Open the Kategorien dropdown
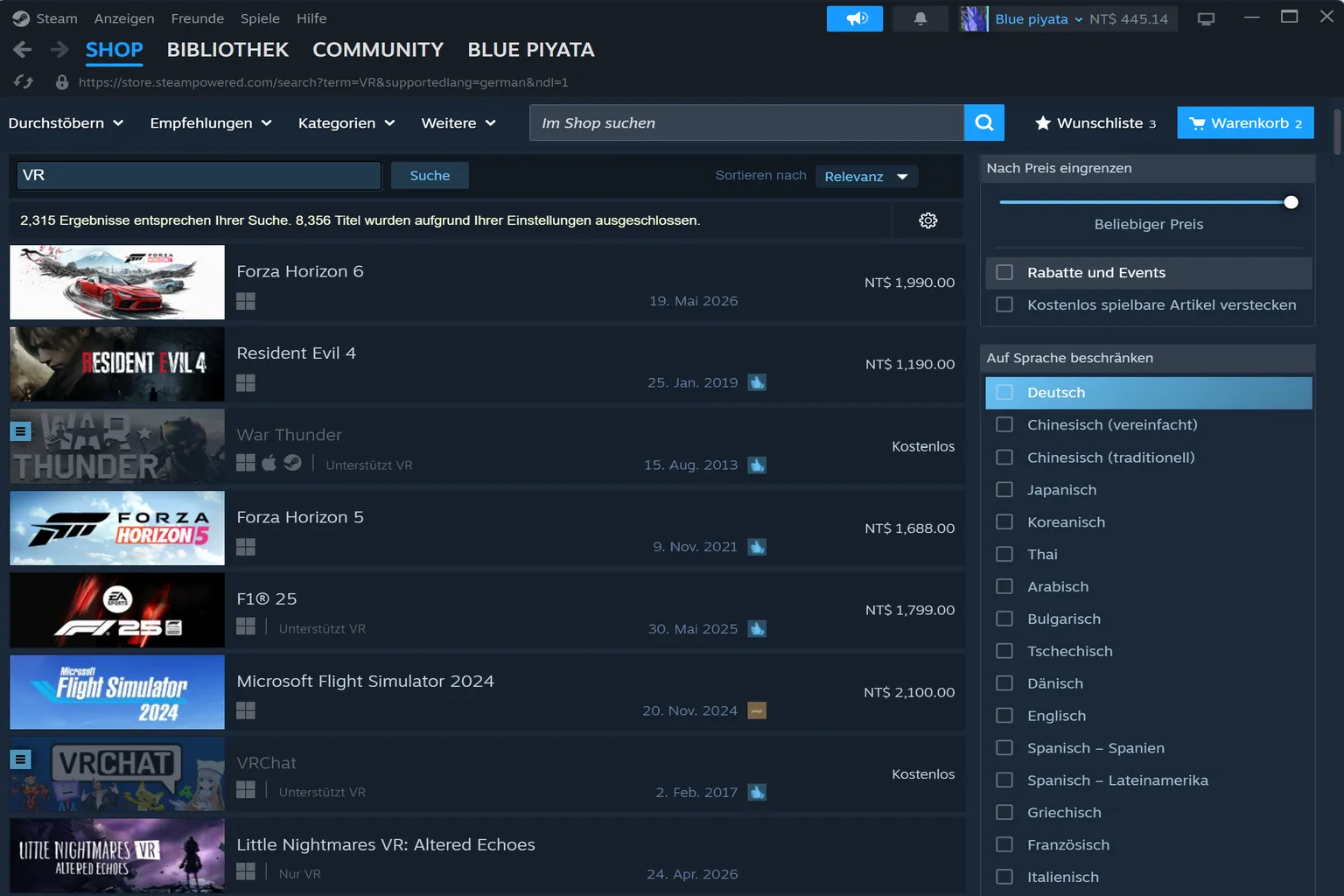1344x896 pixels. (x=346, y=123)
